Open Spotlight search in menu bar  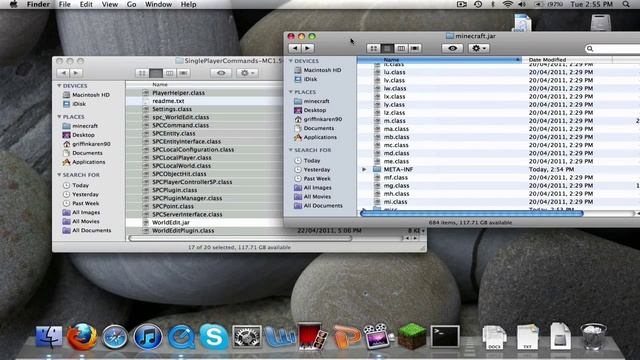click(626, 4)
